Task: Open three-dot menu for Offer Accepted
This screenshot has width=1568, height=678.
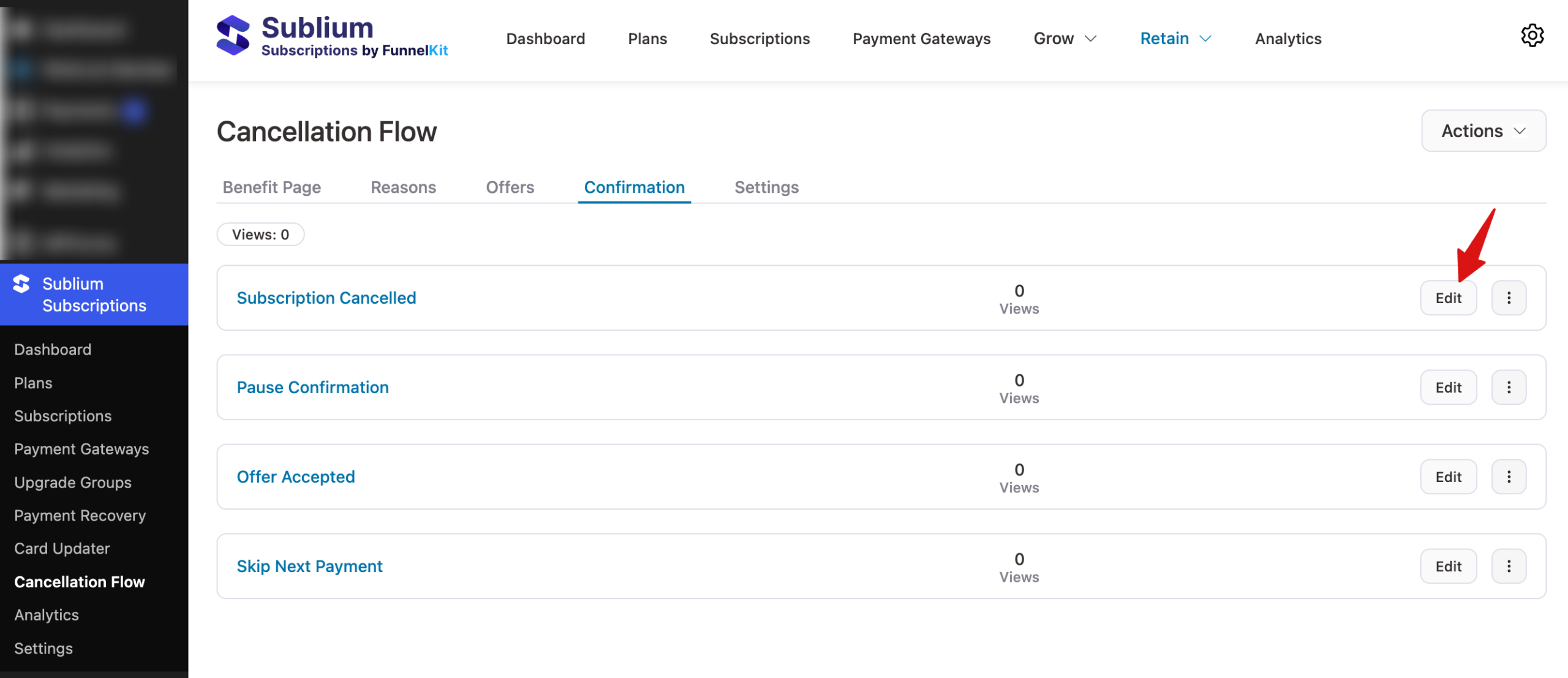Action: 1509,476
